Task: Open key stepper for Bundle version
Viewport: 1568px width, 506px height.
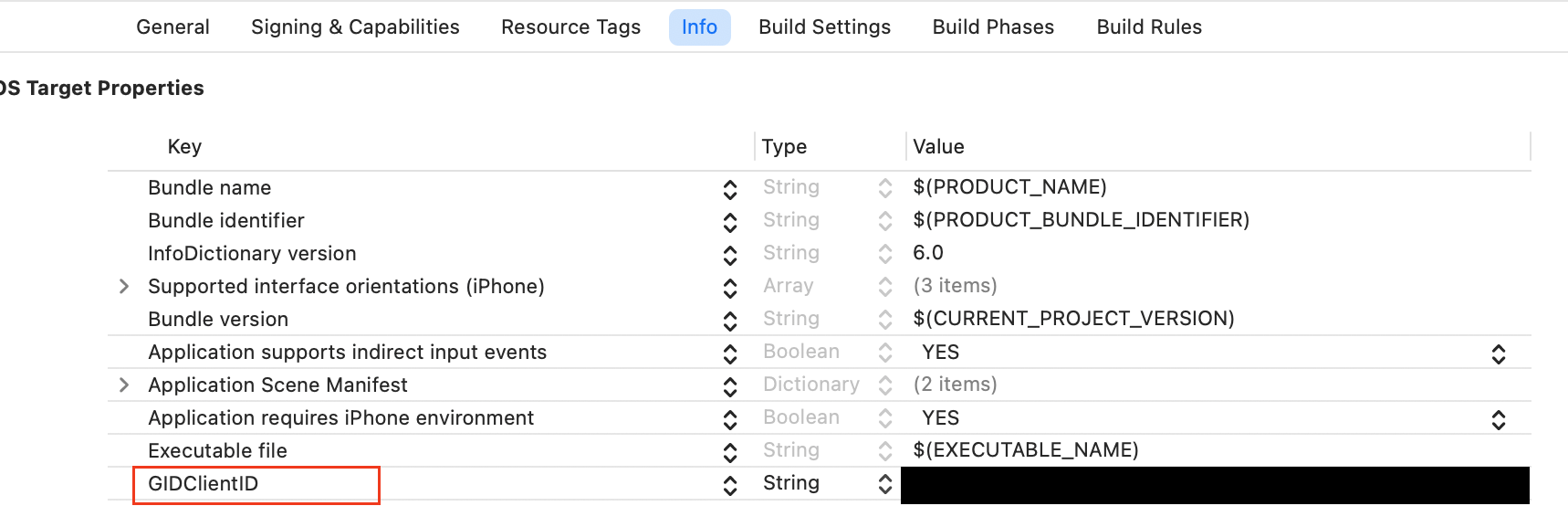Action: [x=730, y=321]
